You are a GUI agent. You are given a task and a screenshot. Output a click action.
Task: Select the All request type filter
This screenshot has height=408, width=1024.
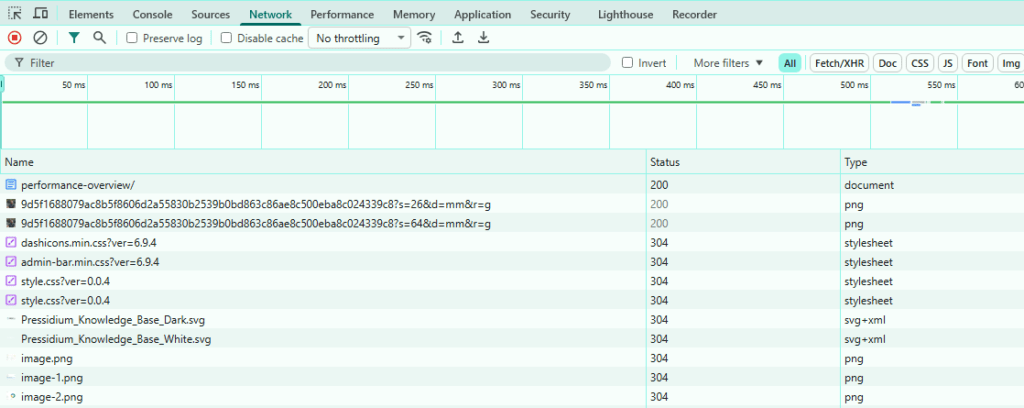[x=790, y=63]
